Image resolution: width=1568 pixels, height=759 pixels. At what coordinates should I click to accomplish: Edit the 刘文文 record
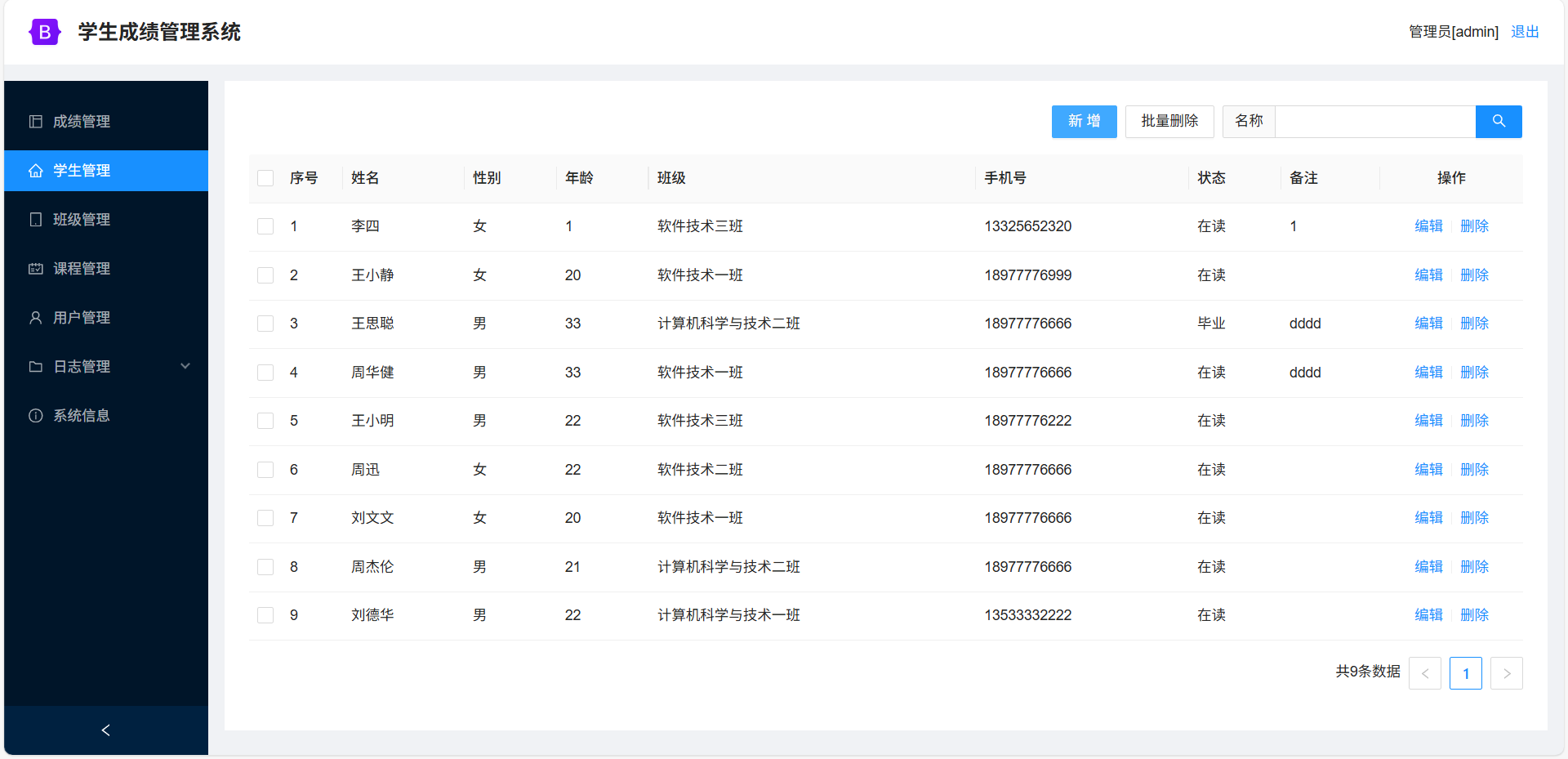(1428, 518)
